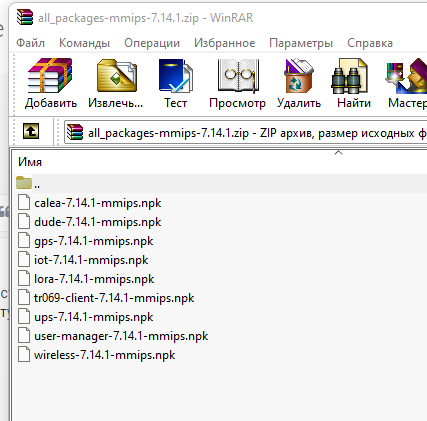Click the Найти (Find) binoculars icon
The height and width of the screenshot is (421, 427).
[x=349, y=76]
